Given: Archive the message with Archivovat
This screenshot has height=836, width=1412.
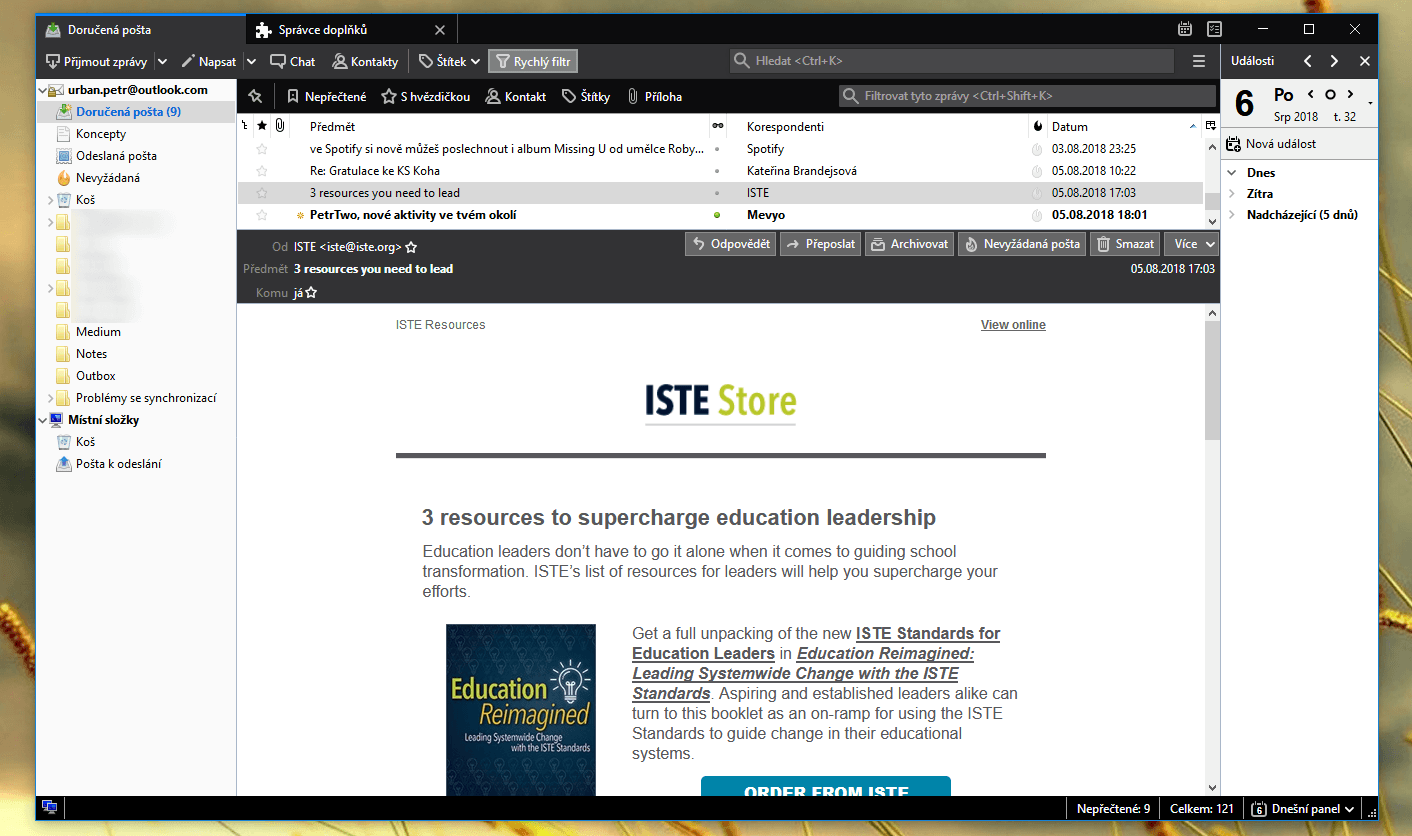Looking at the screenshot, I should [x=909, y=244].
